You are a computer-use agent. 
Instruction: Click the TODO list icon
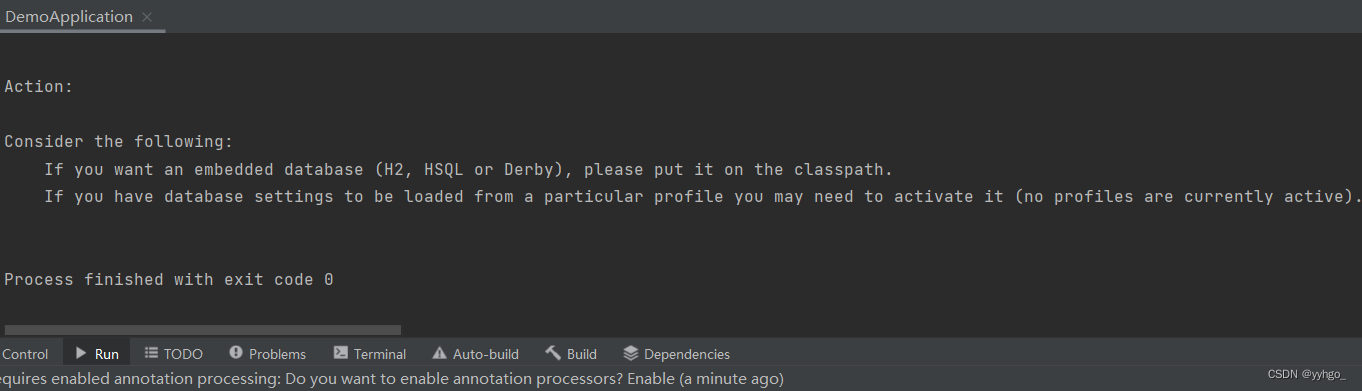coord(151,353)
